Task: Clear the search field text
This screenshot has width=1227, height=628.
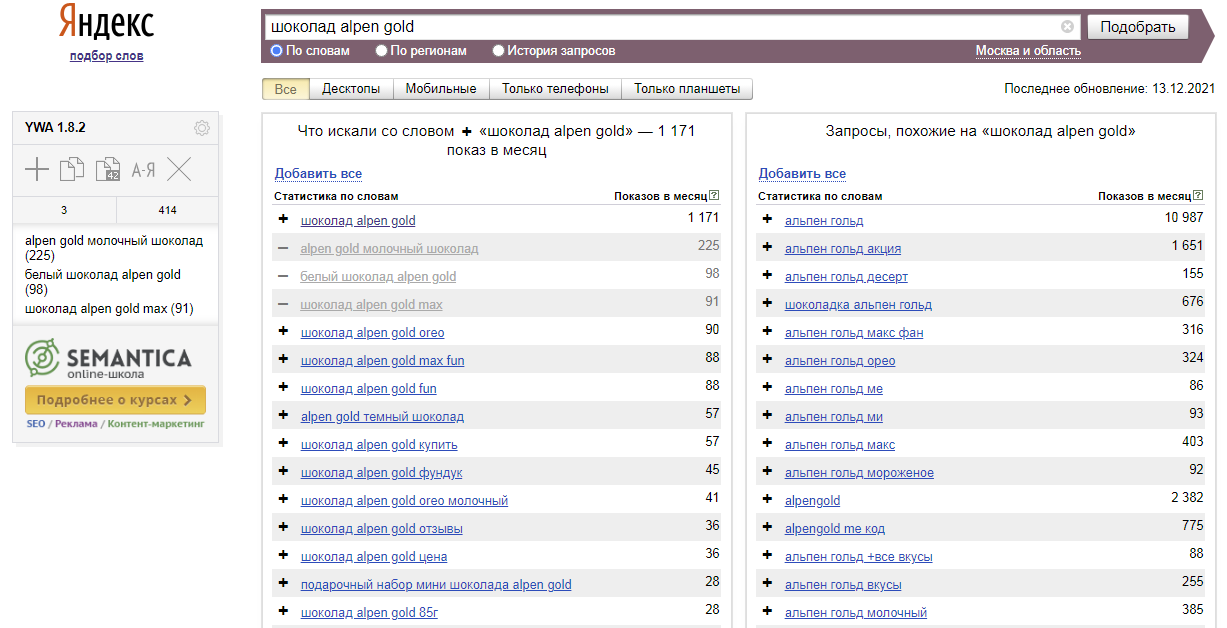Action: pyautogui.click(x=1067, y=27)
